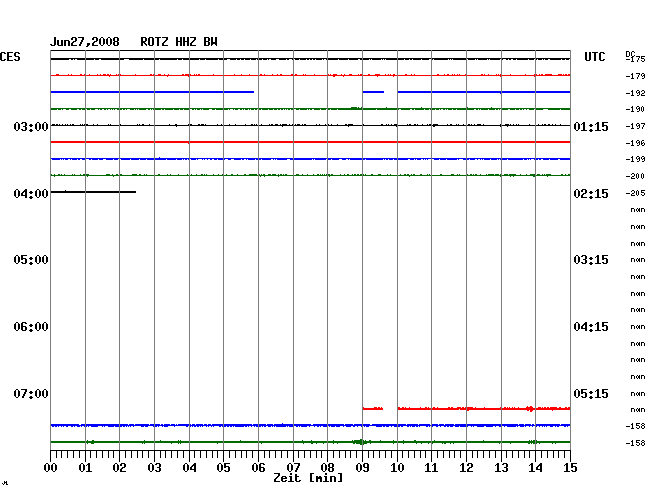Select the station title ROTZ HHZ BW
The width and height of the screenshot is (650, 494).
coord(179,42)
